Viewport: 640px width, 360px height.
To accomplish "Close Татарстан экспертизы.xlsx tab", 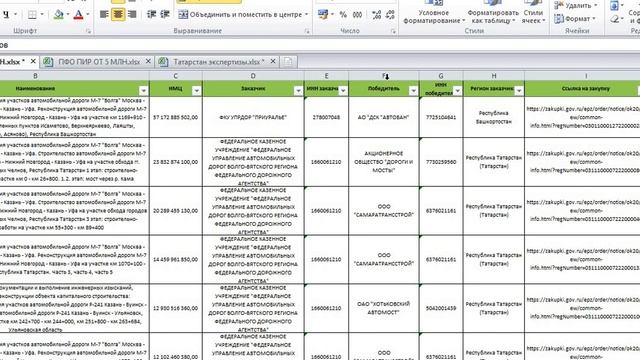I will 273,61.
